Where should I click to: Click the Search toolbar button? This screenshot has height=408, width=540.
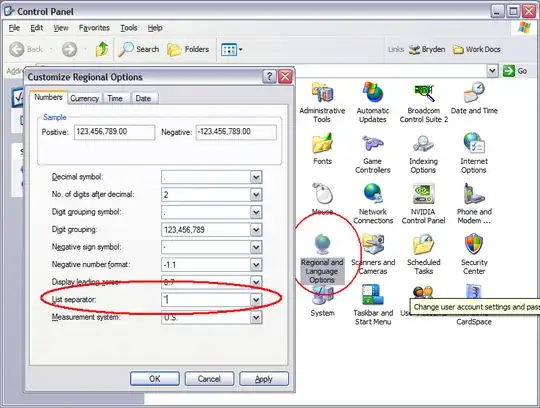[139, 49]
